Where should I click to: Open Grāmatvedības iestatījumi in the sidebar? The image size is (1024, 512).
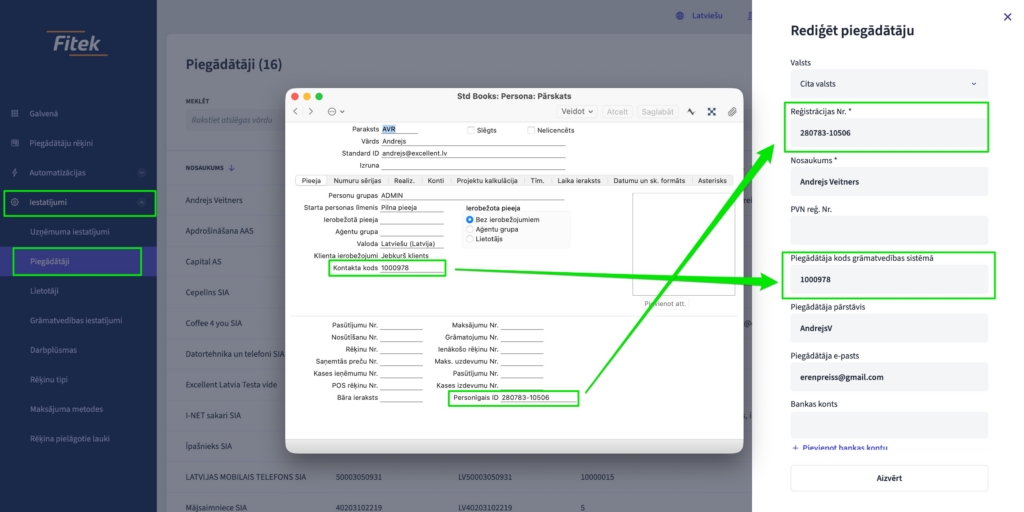(x=76, y=321)
